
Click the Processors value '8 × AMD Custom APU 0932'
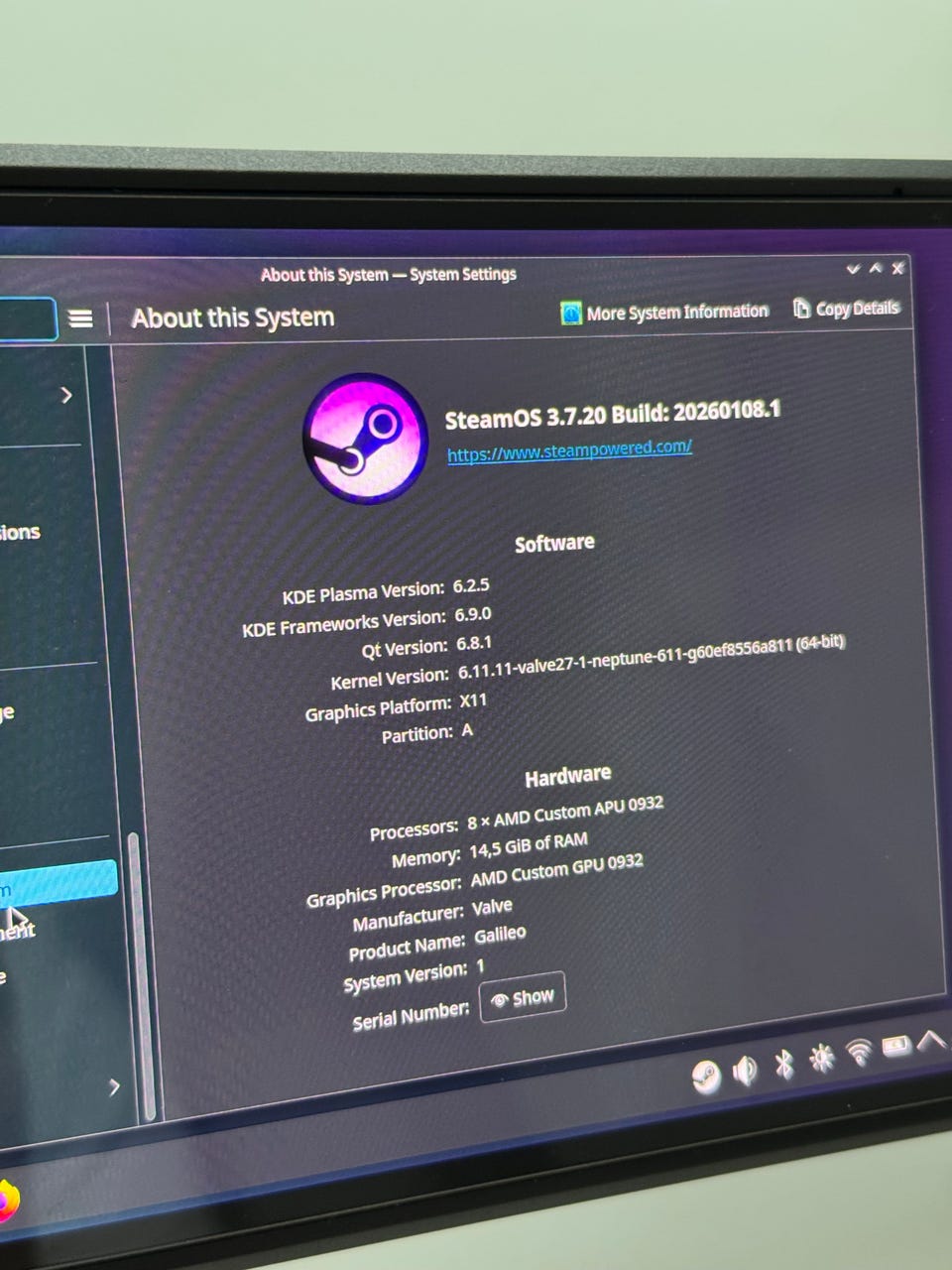(565, 813)
